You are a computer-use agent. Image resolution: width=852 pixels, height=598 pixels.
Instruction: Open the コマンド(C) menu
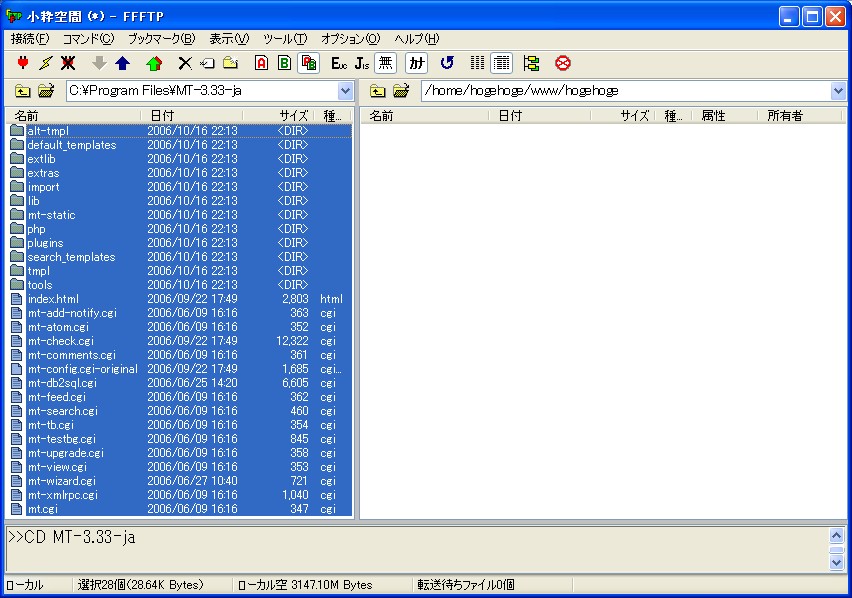coord(89,39)
